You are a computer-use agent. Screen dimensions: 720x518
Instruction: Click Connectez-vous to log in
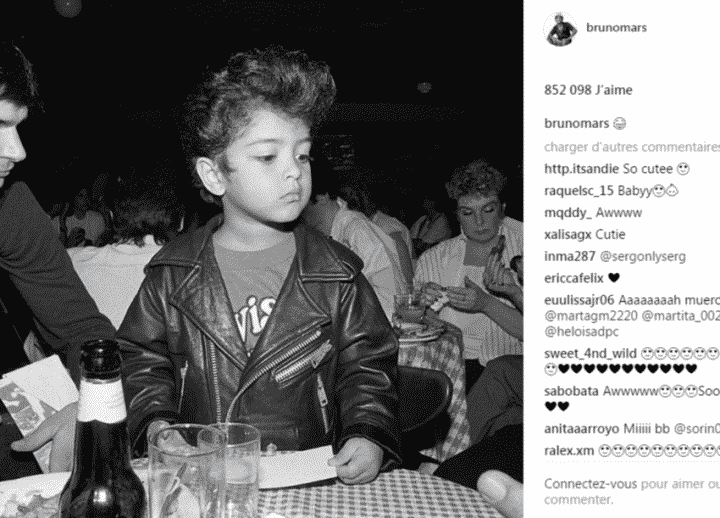(591, 484)
